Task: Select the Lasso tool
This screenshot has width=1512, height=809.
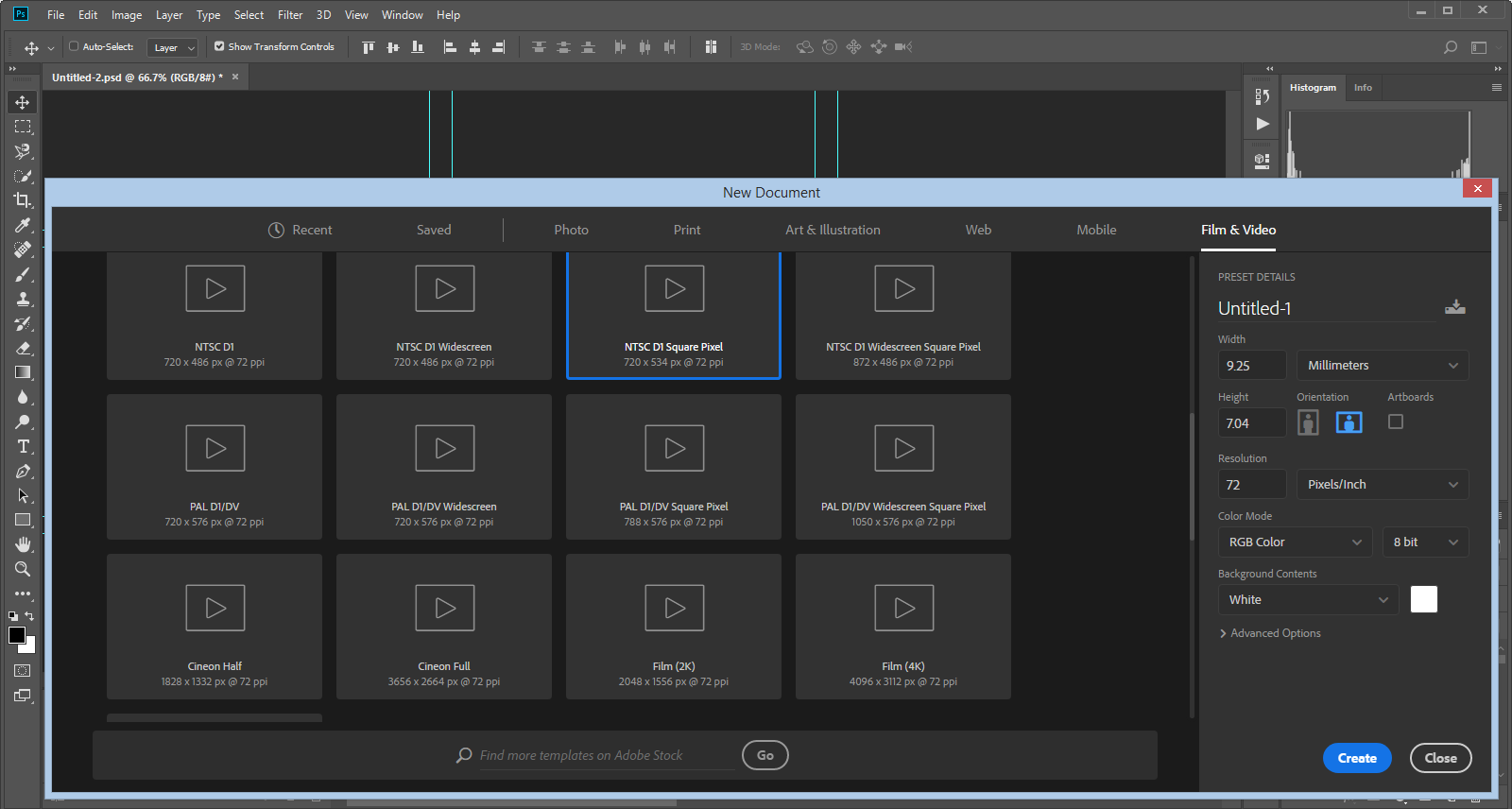Action: [x=22, y=151]
